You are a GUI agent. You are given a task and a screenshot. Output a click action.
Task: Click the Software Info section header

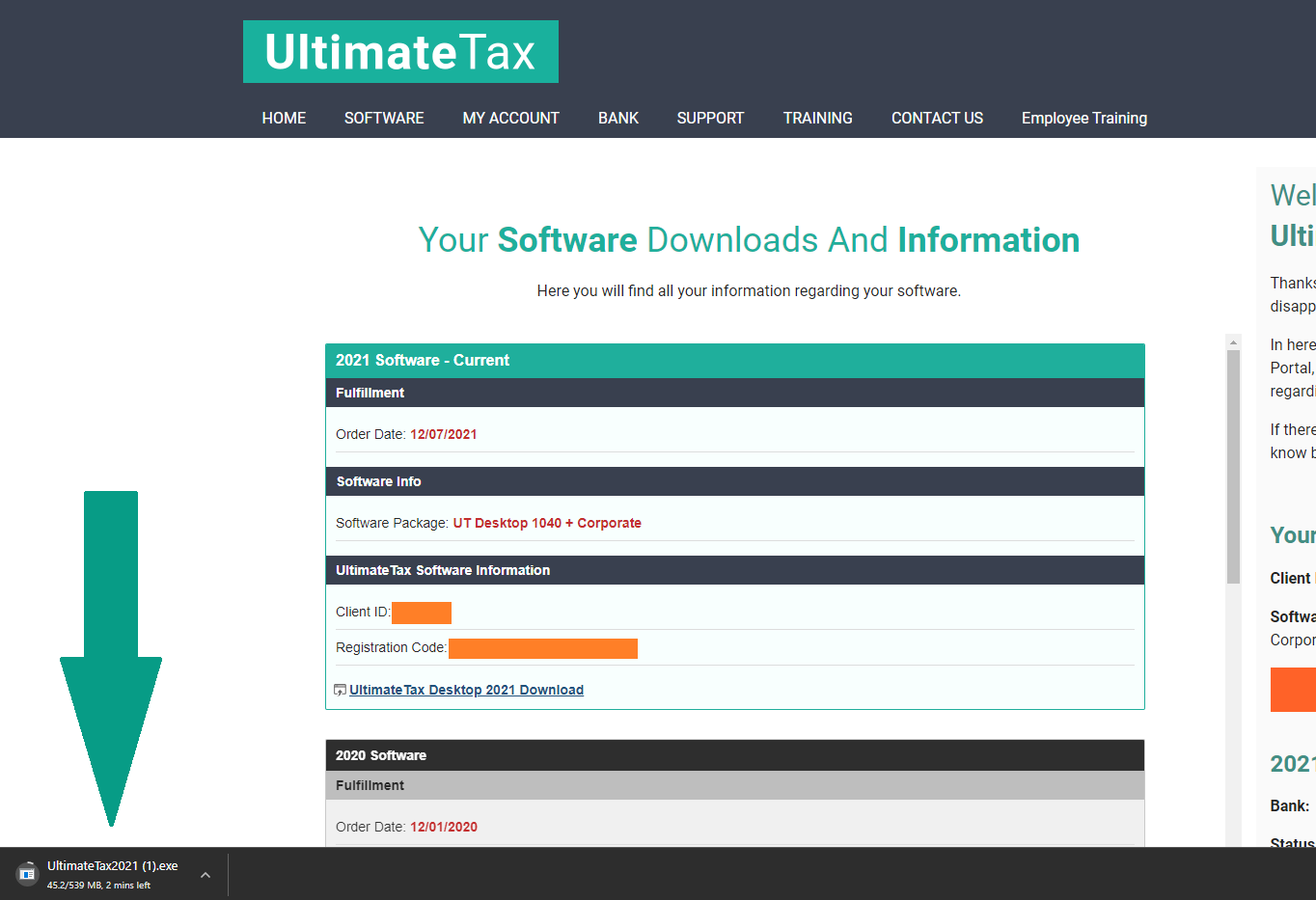[735, 481]
